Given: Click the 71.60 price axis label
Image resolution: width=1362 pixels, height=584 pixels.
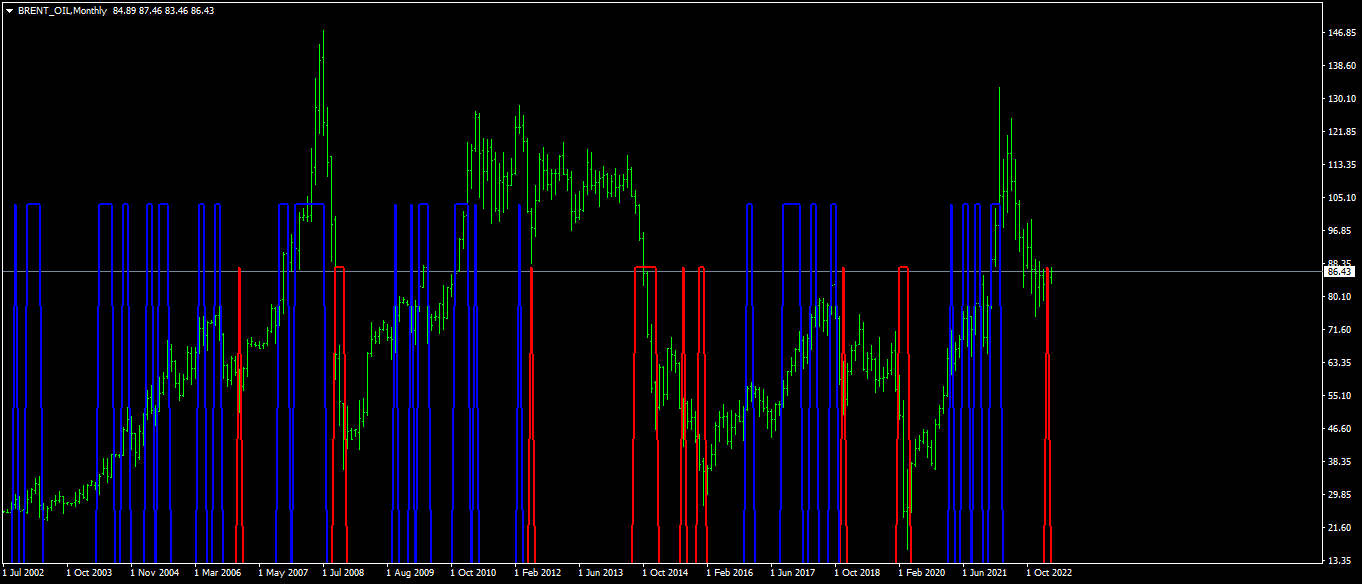Looking at the screenshot, I should [x=1339, y=330].
